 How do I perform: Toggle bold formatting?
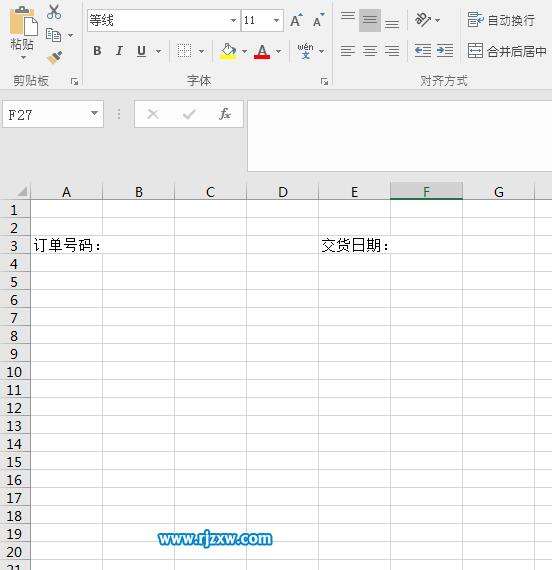click(x=97, y=51)
